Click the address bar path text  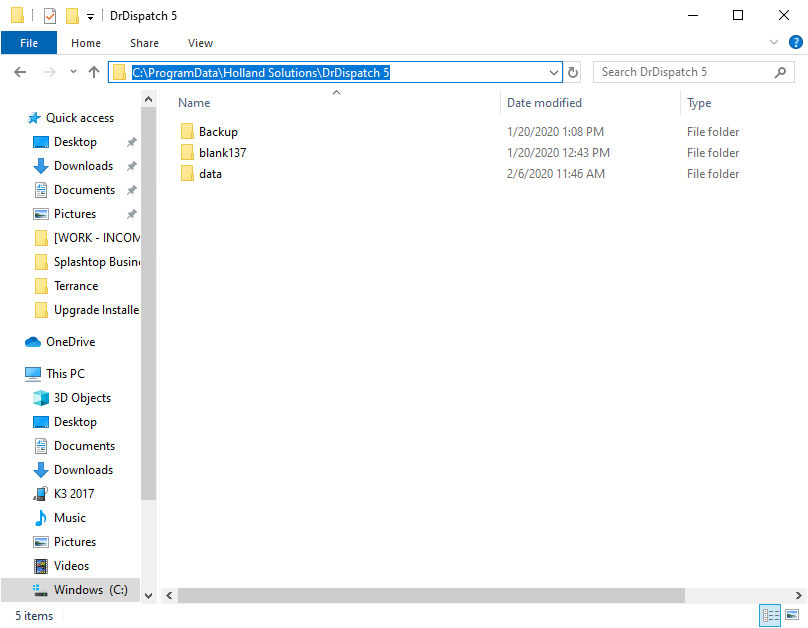pyautogui.click(x=260, y=73)
